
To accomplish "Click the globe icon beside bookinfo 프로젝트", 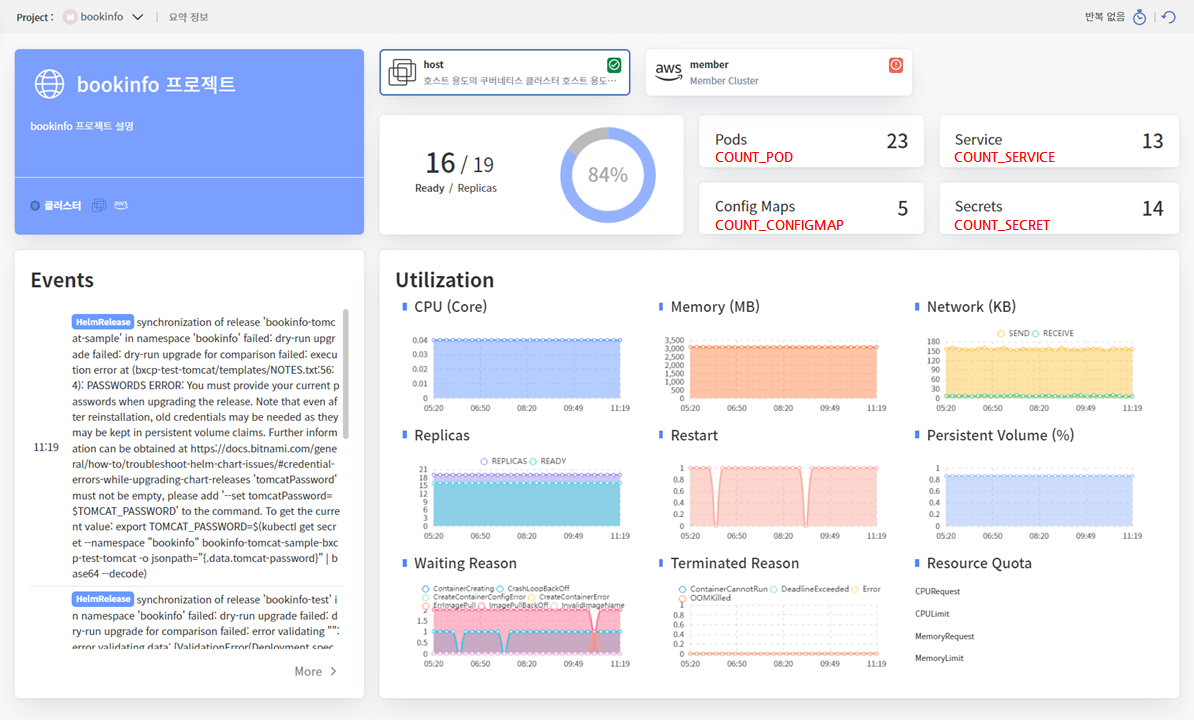I will [x=49, y=84].
